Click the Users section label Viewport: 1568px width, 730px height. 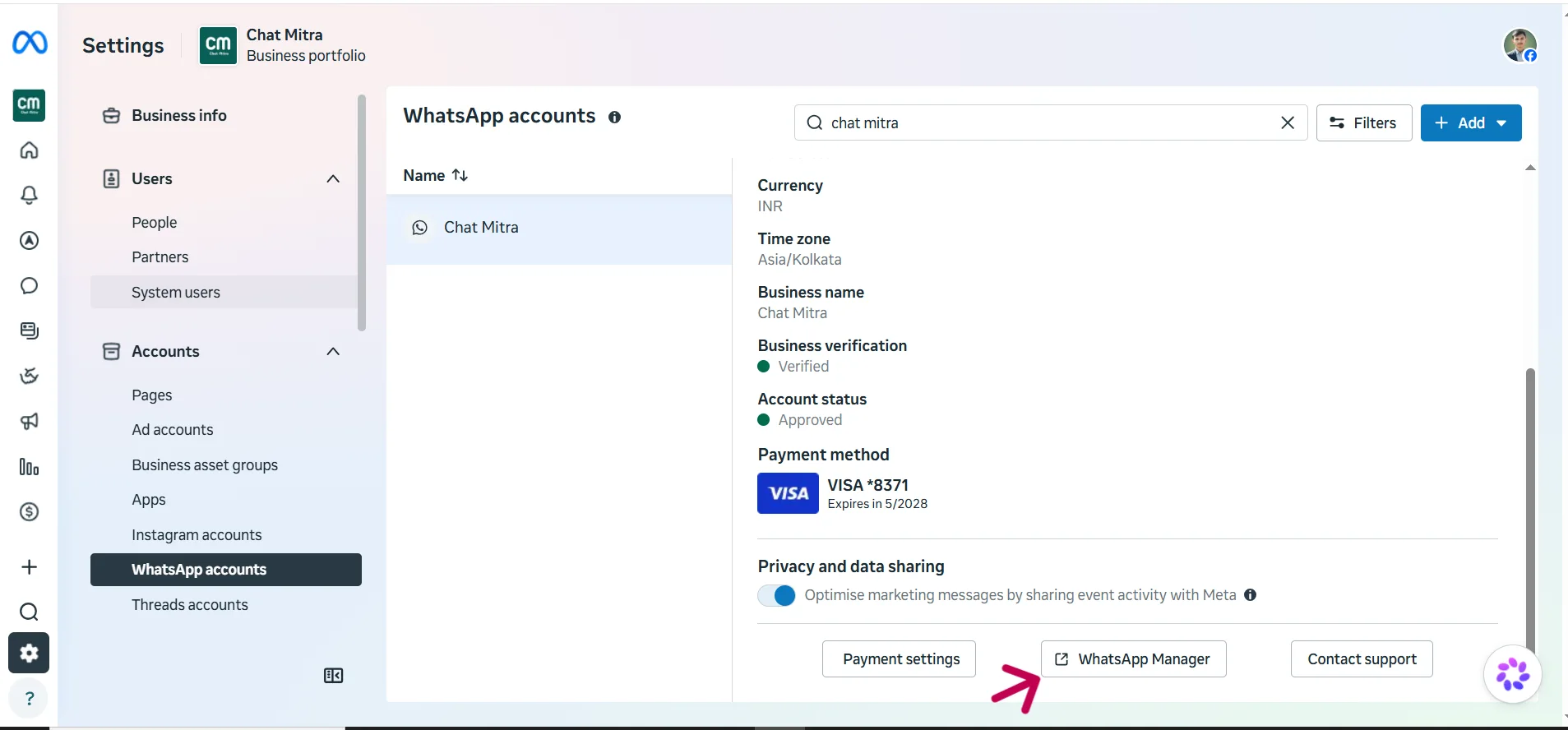click(152, 179)
